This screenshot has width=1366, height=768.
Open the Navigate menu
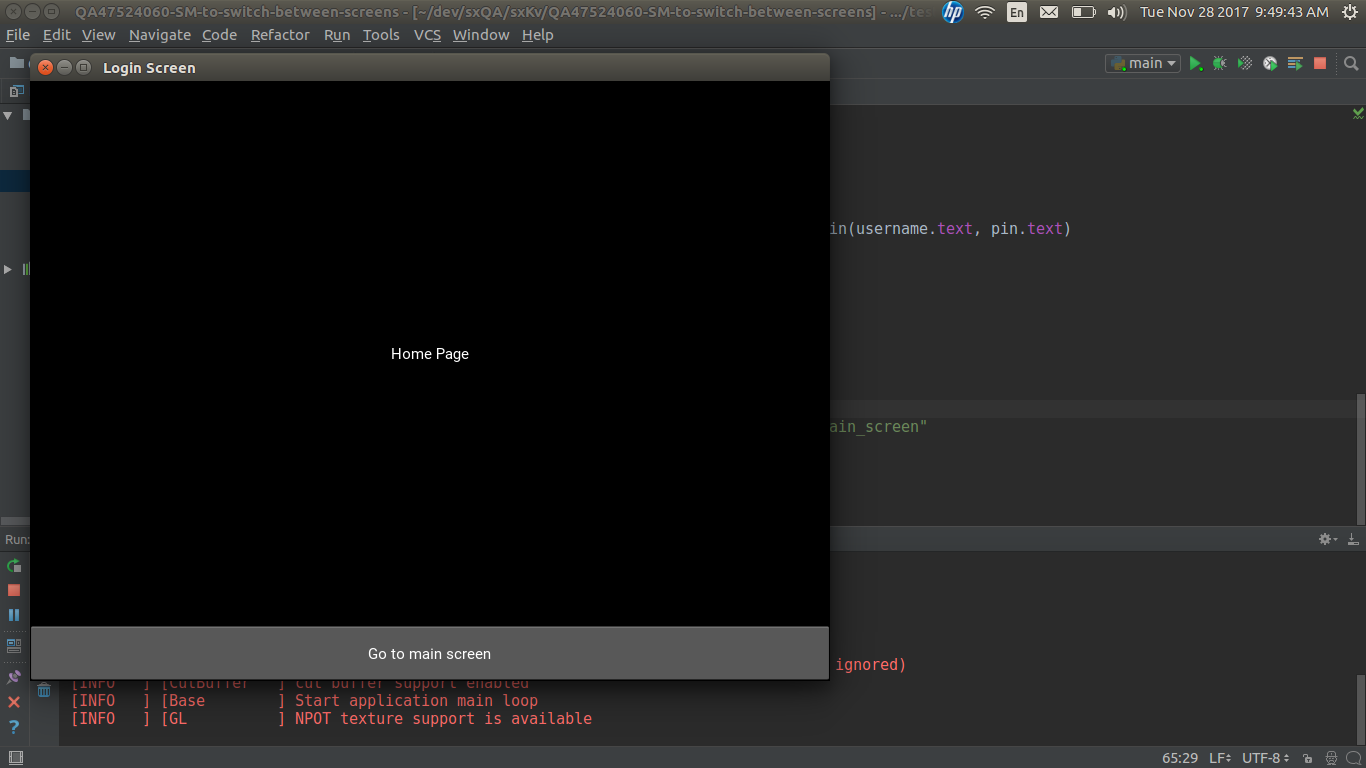160,35
